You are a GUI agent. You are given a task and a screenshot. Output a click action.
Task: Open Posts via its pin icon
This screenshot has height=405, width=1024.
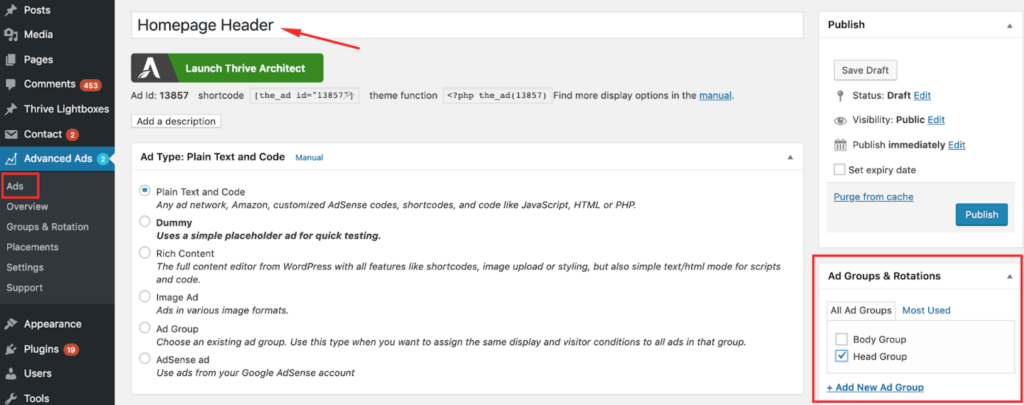(x=10, y=10)
